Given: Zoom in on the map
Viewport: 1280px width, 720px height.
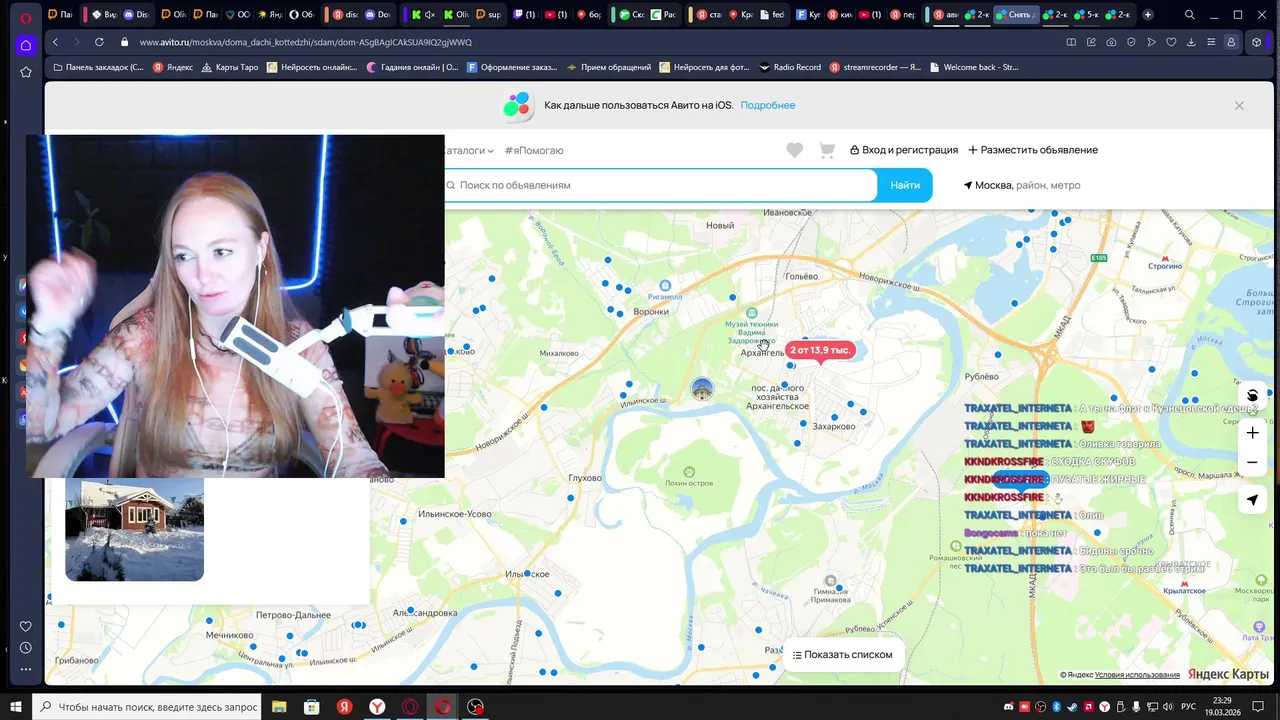Looking at the screenshot, I should (1252, 433).
